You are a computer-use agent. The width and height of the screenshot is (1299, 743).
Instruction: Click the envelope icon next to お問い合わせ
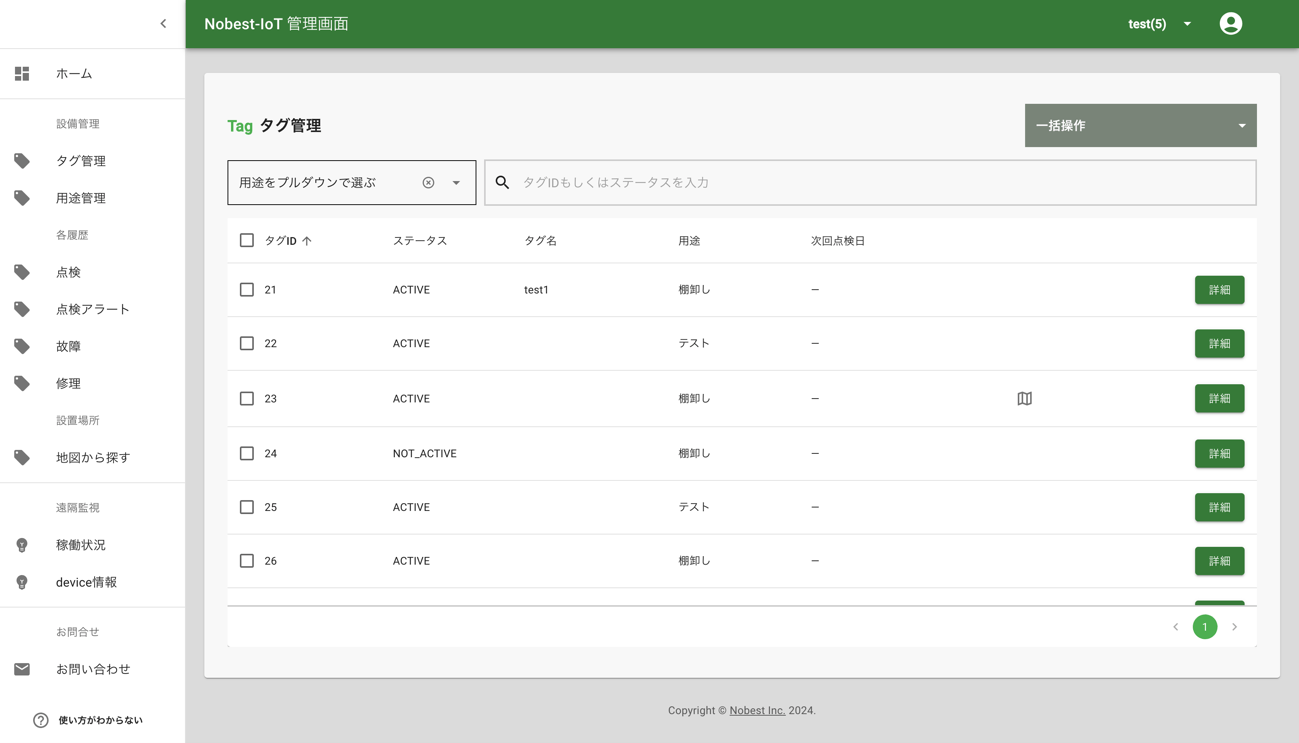click(x=22, y=668)
